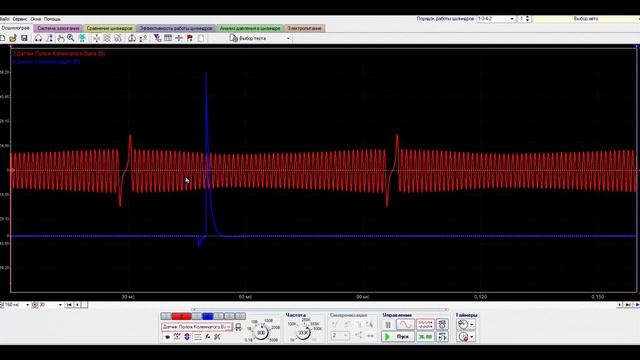640x360 pixels.
Task: Toggle the last gray channel selector button
Action: tap(240, 316)
